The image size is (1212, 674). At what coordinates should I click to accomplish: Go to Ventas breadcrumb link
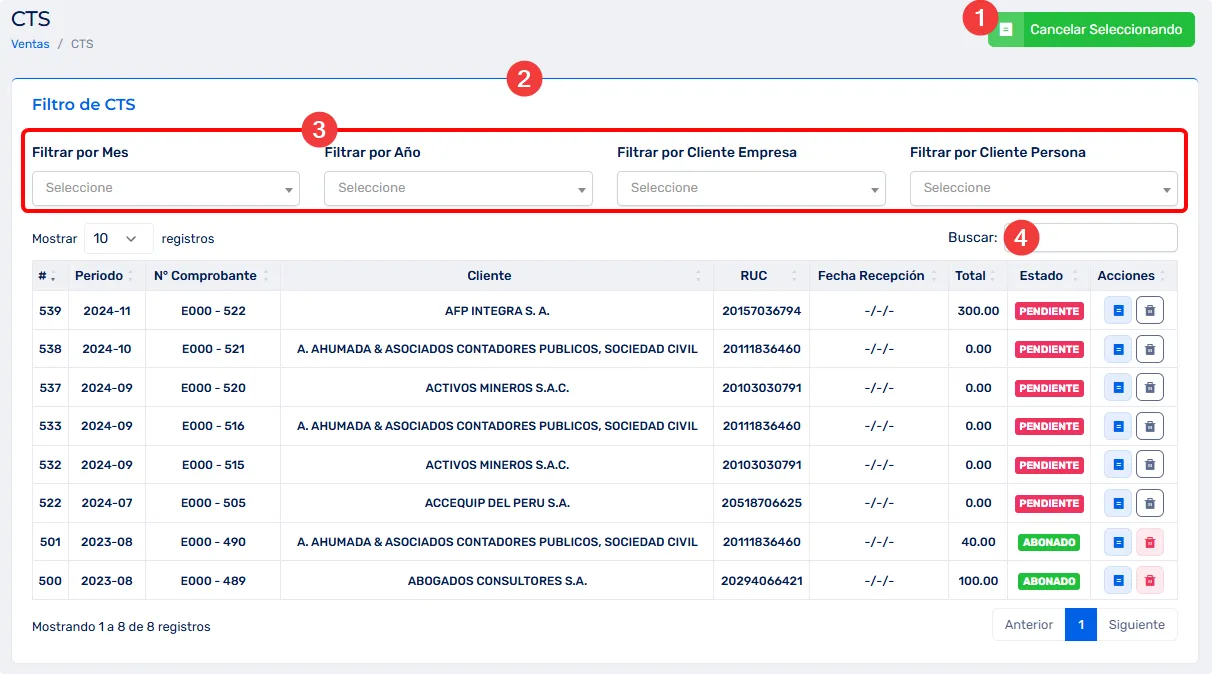(30, 44)
